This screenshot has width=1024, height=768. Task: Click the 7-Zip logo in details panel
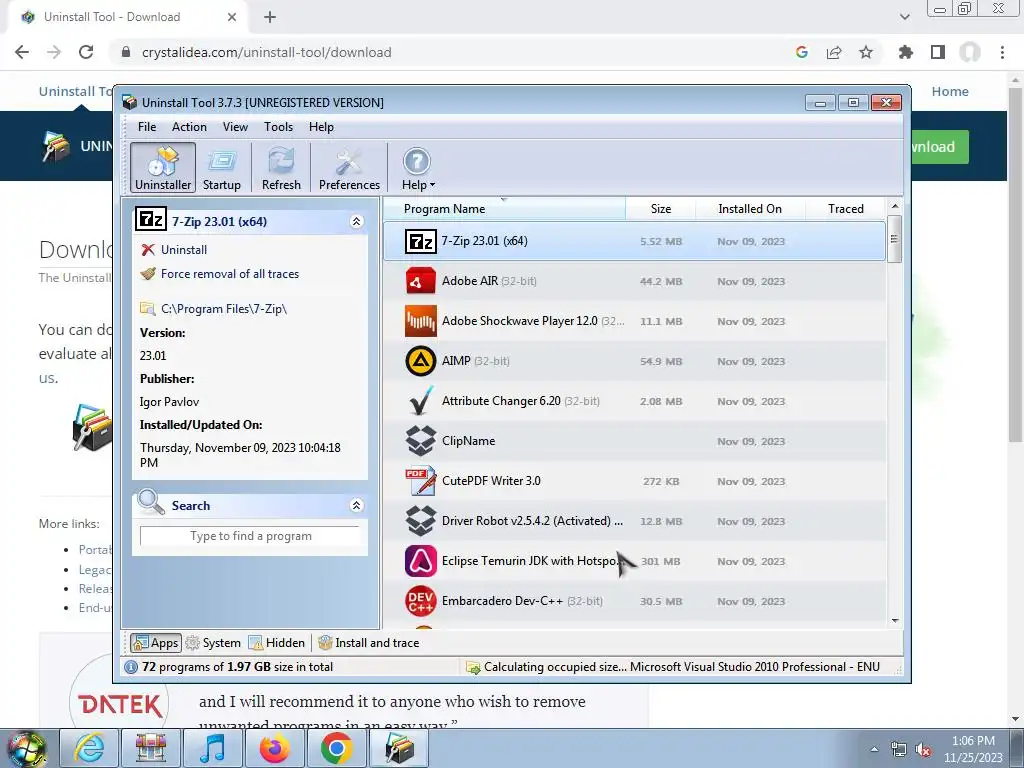tap(150, 219)
